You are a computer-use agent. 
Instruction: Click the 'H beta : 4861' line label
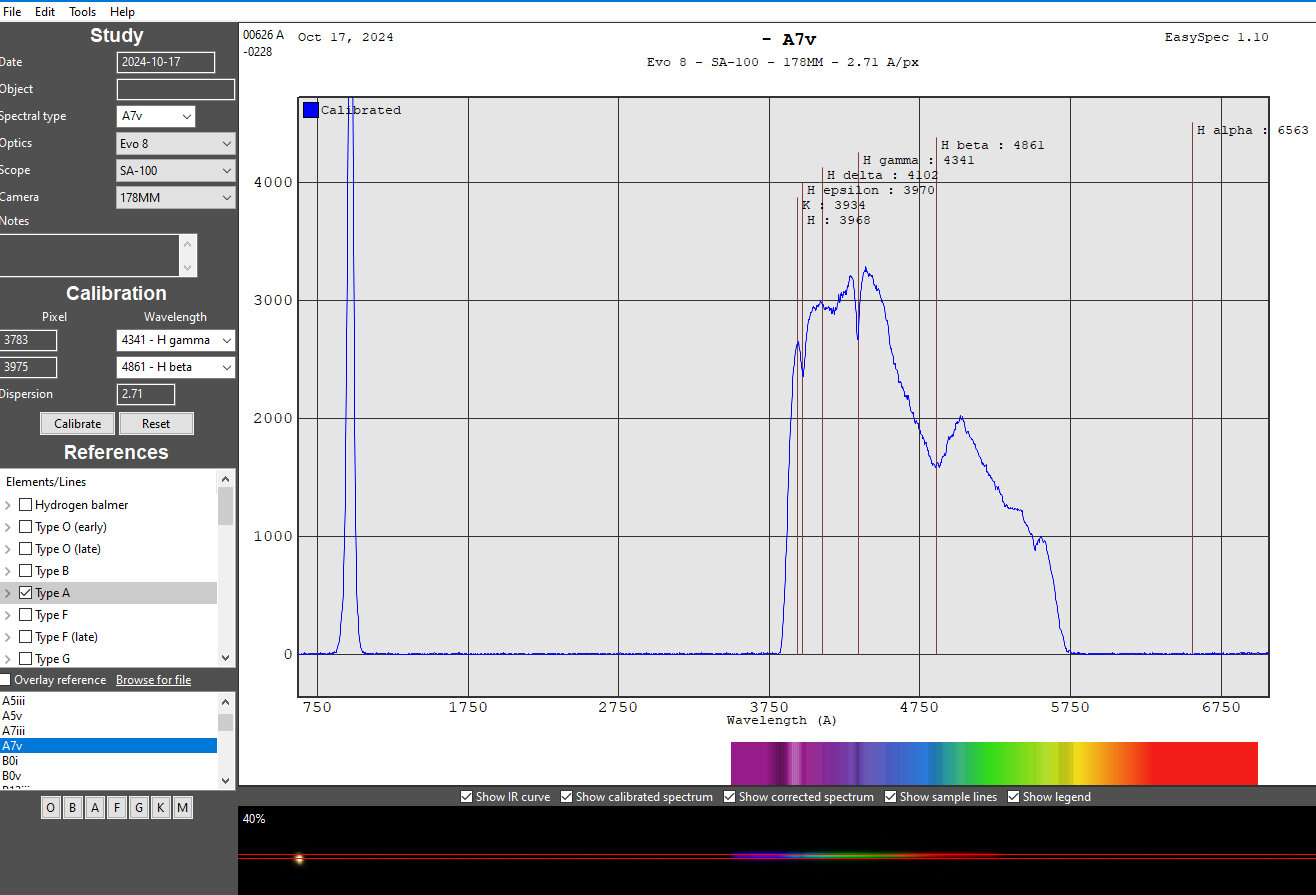click(993, 145)
